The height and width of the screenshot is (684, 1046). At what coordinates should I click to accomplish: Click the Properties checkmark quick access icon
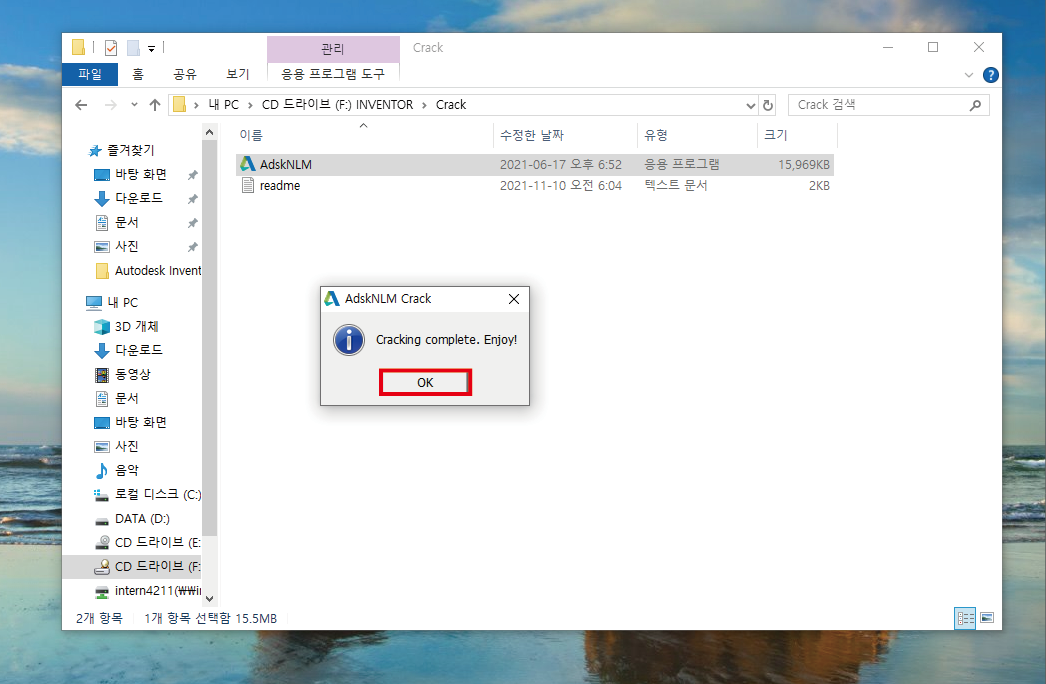point(111,47)
